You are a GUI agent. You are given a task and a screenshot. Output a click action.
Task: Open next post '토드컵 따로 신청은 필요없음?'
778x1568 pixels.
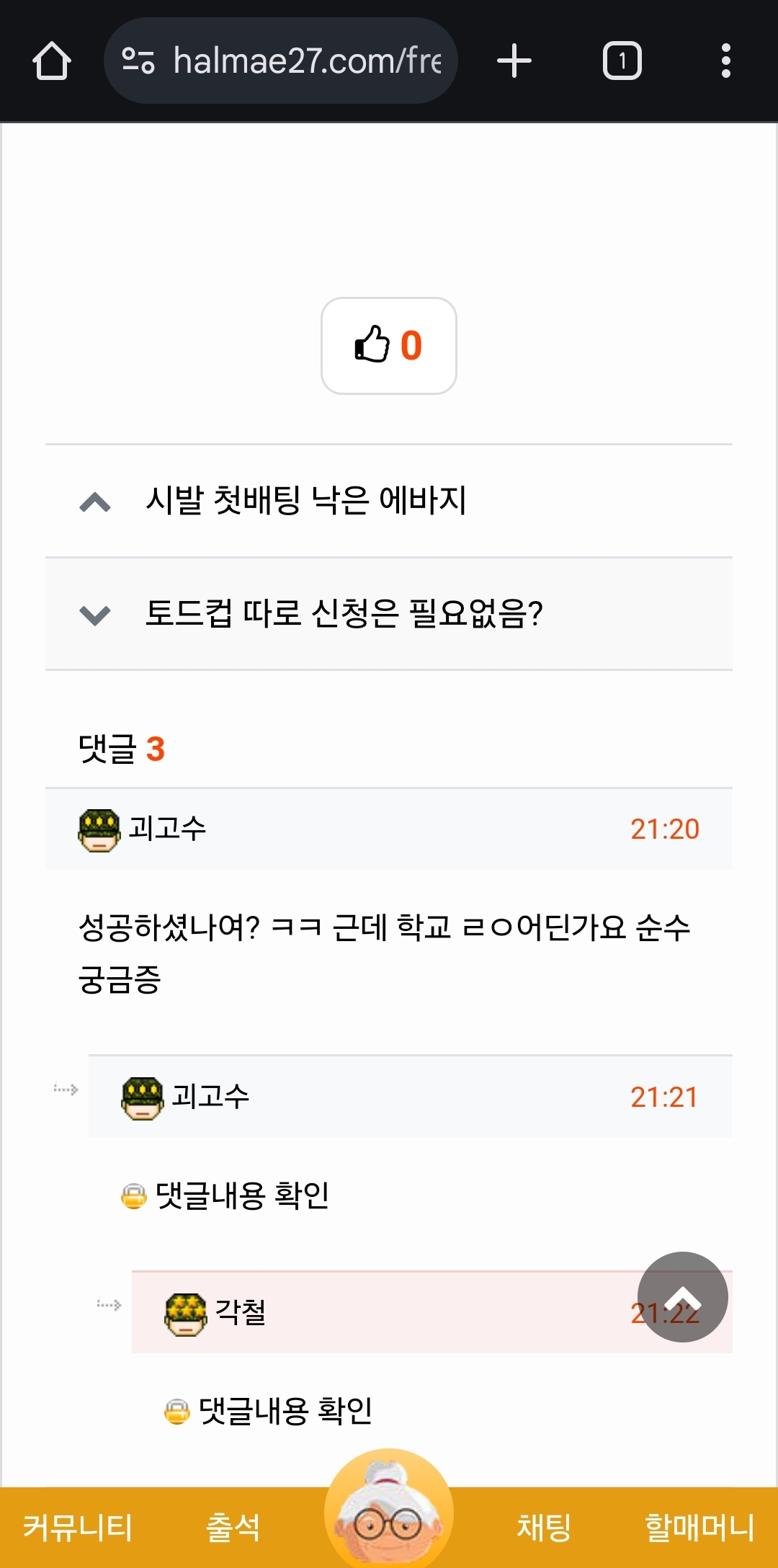pos(344,614)
